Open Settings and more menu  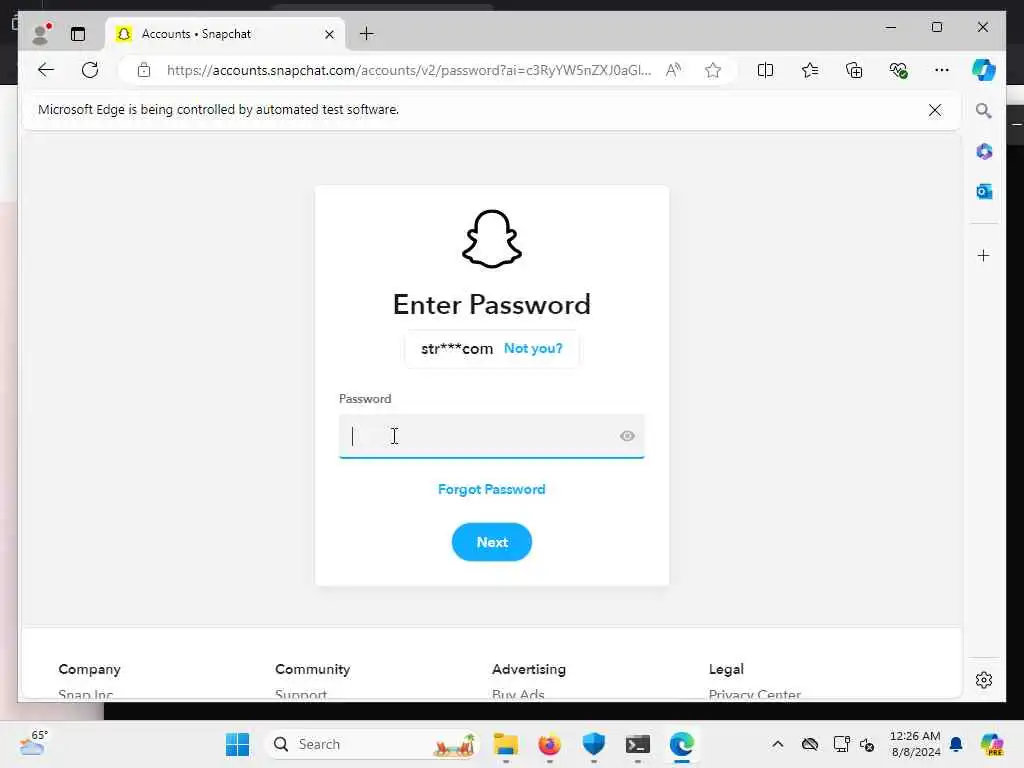(x=942, y=70)
